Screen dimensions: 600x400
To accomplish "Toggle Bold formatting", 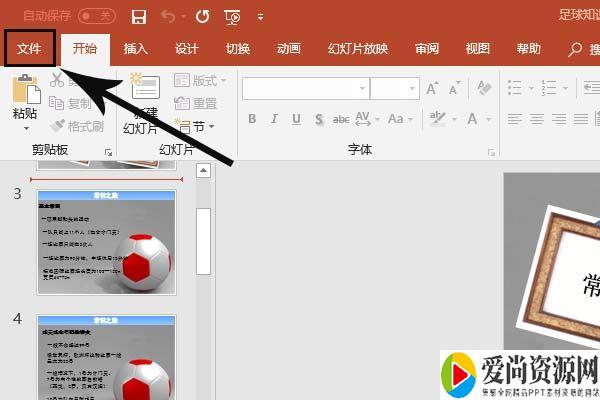I will [x=252, y=119].
